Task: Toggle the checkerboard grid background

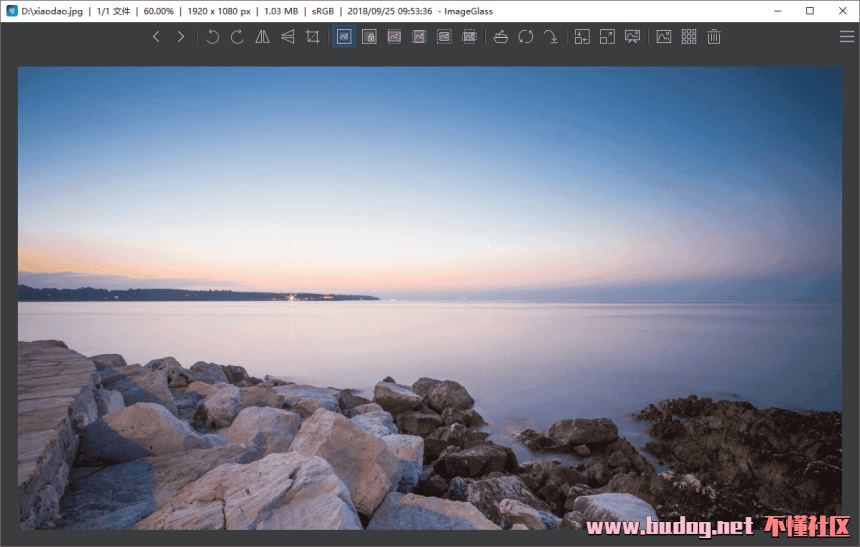Action: pyautogui.click(x=689, y=37)
